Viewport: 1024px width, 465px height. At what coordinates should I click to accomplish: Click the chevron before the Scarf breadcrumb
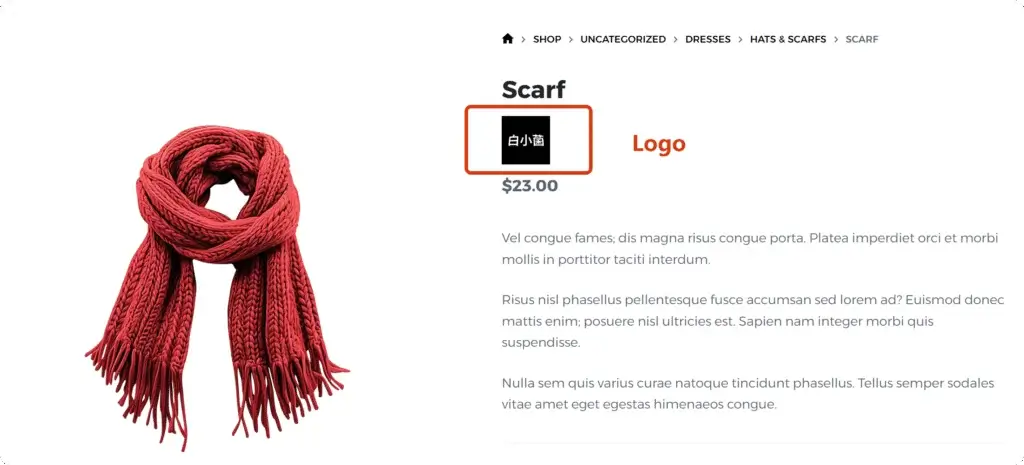[836, 39]
